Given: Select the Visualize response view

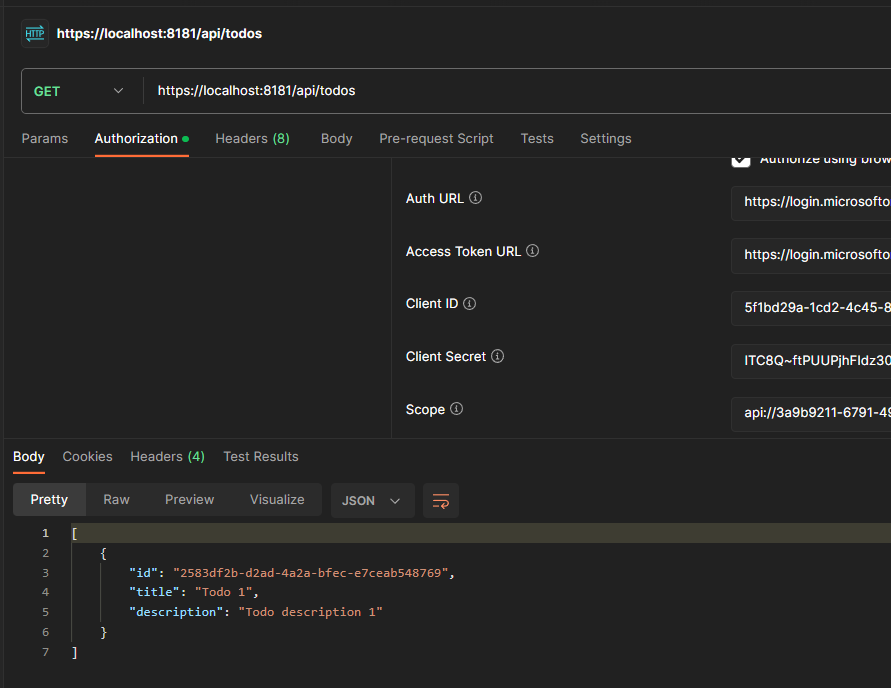Looking at the screenshot, I should pos(277,499).
